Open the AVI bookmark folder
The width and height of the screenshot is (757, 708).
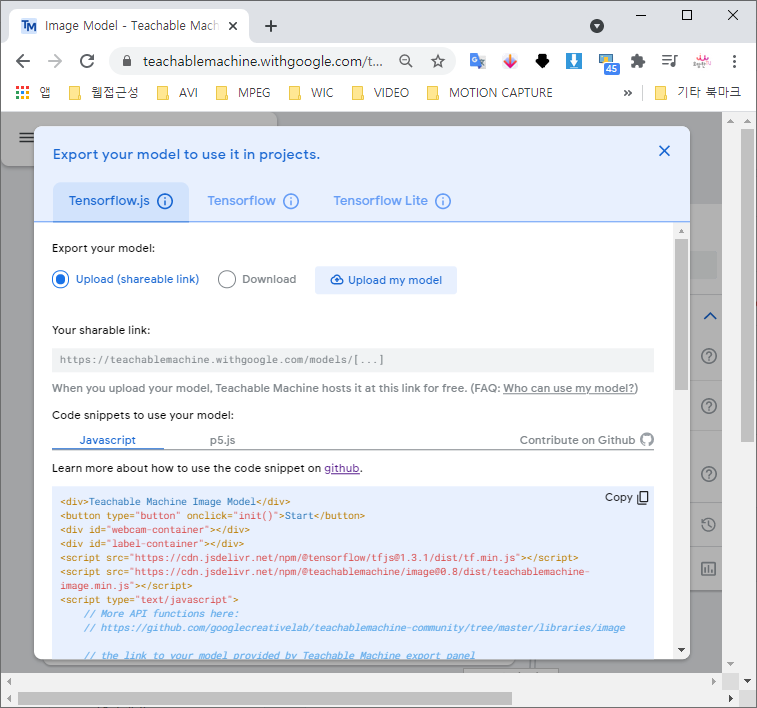[x=178, y=93]
